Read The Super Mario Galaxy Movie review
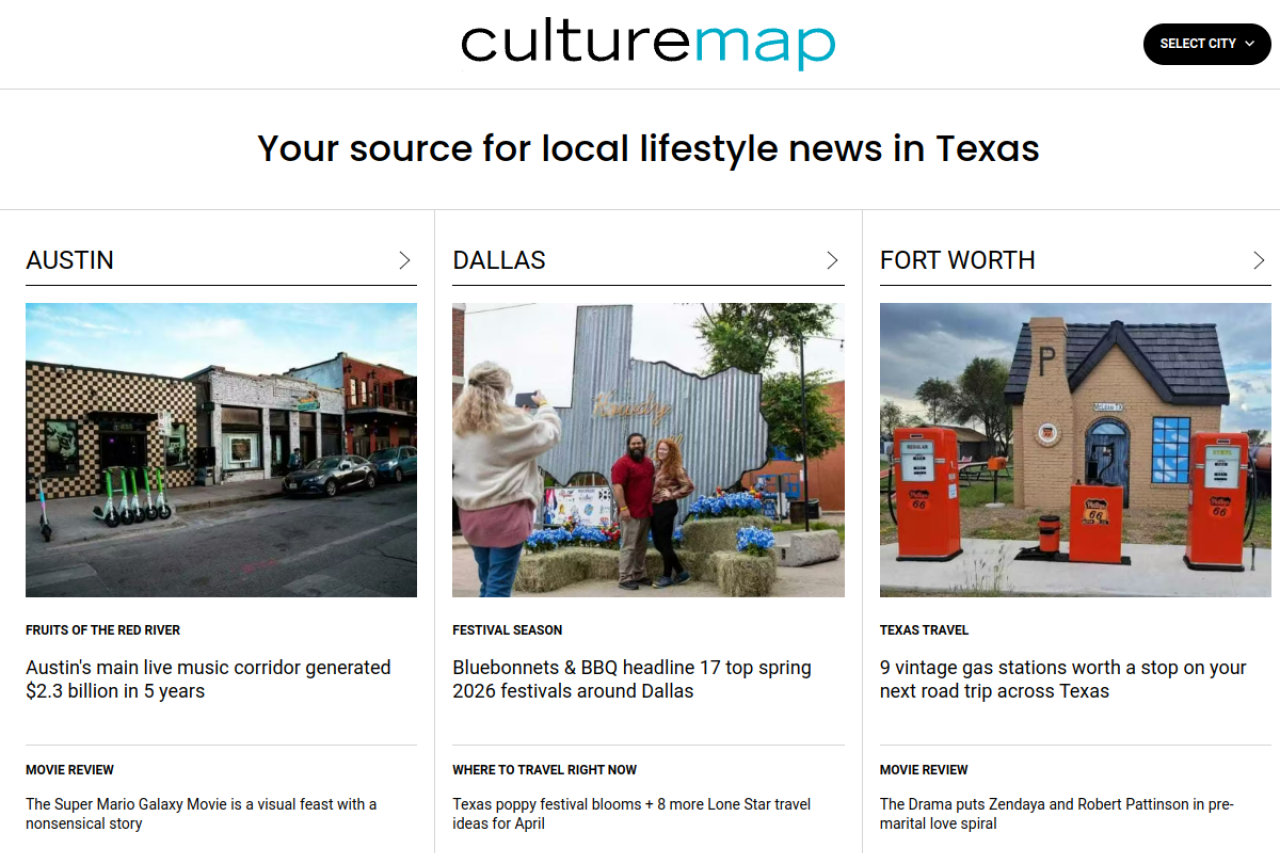 coord(201,814)
